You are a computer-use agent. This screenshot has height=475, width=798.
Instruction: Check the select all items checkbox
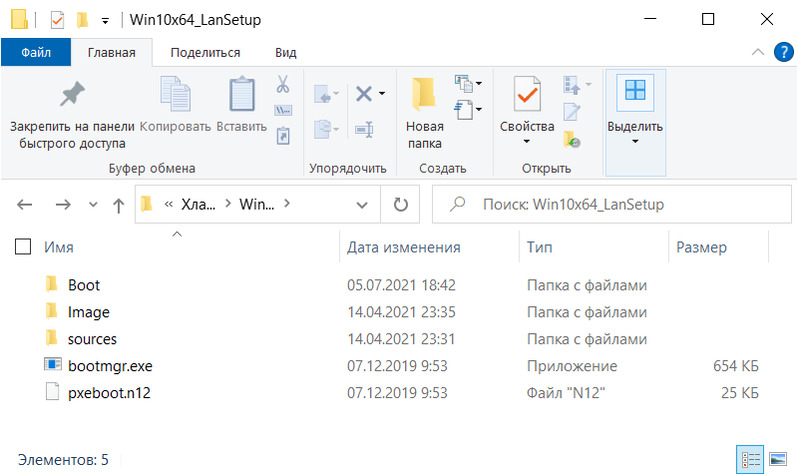click(x=23, y=247)
